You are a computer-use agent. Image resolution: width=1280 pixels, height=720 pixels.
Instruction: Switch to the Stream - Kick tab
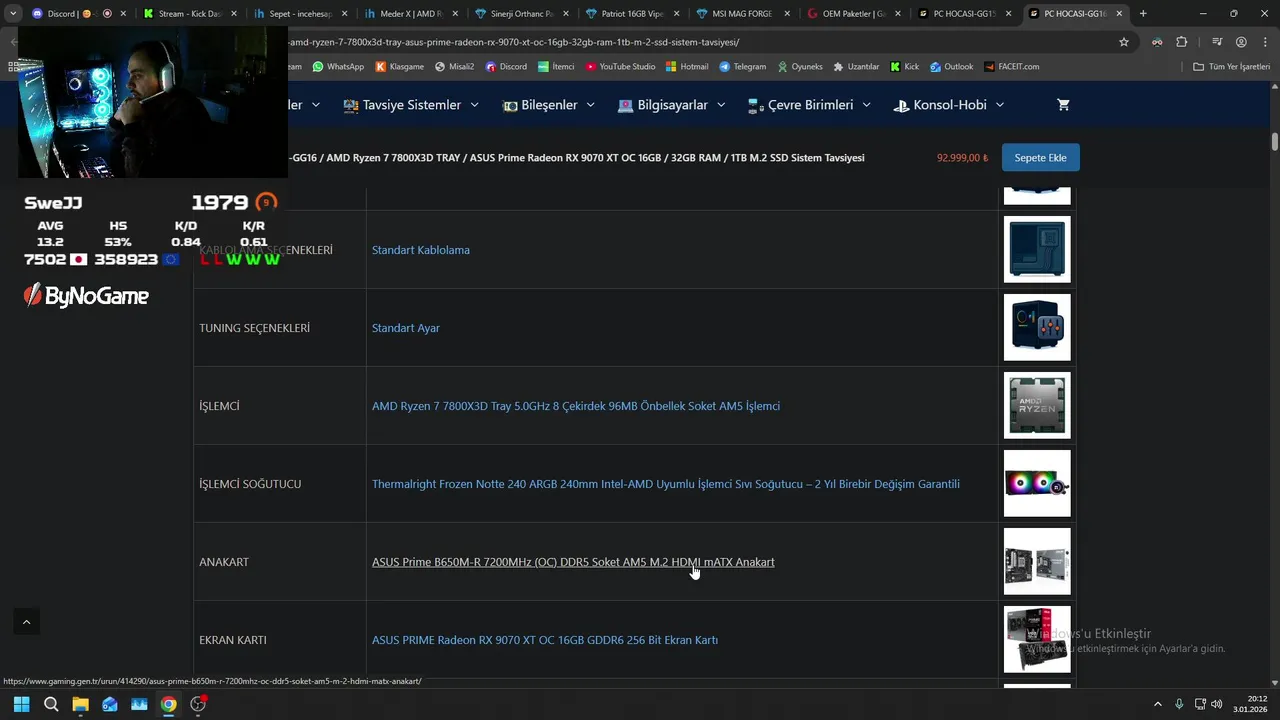tap(189, 14)
